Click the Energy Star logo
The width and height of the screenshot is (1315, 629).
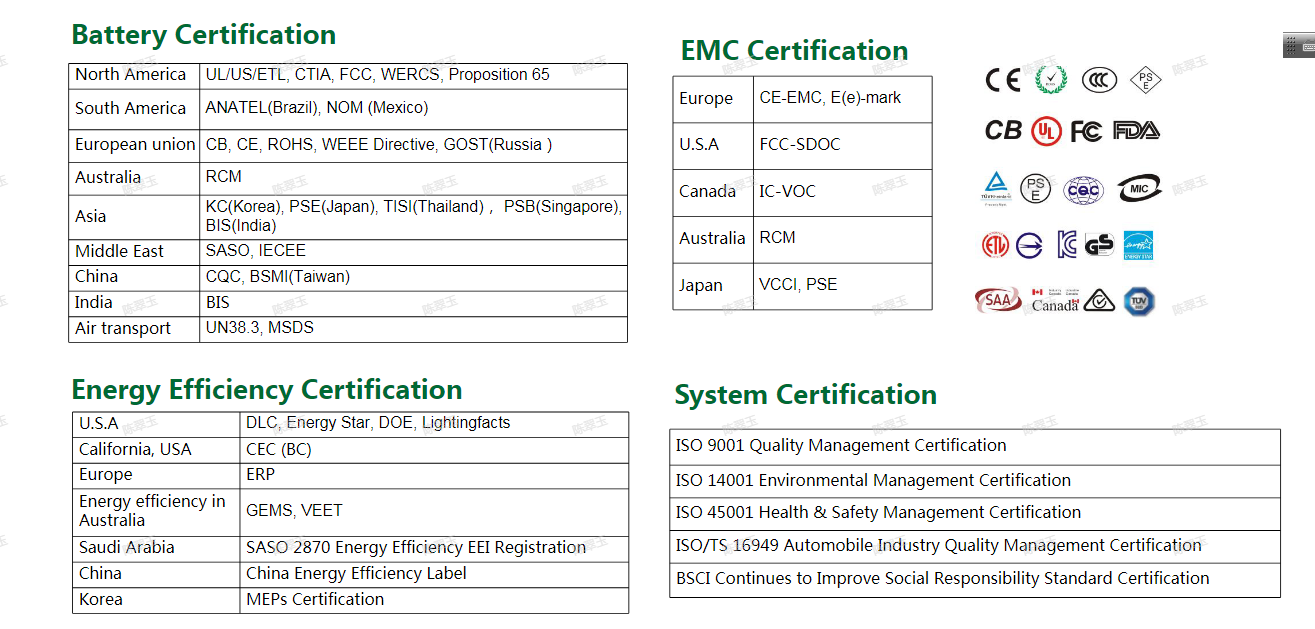1138,245
